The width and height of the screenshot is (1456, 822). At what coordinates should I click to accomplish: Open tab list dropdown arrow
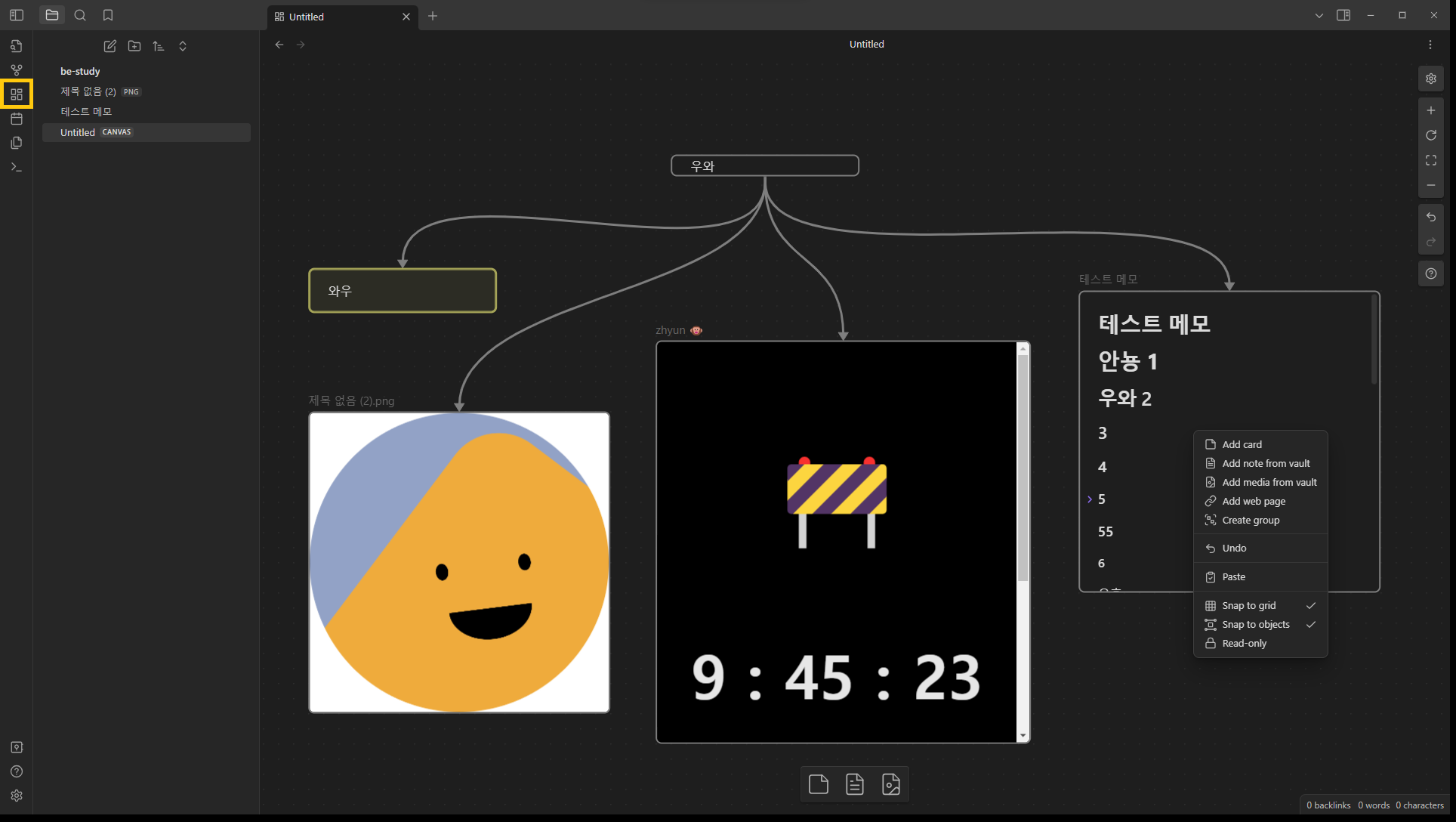[1319, 16]
